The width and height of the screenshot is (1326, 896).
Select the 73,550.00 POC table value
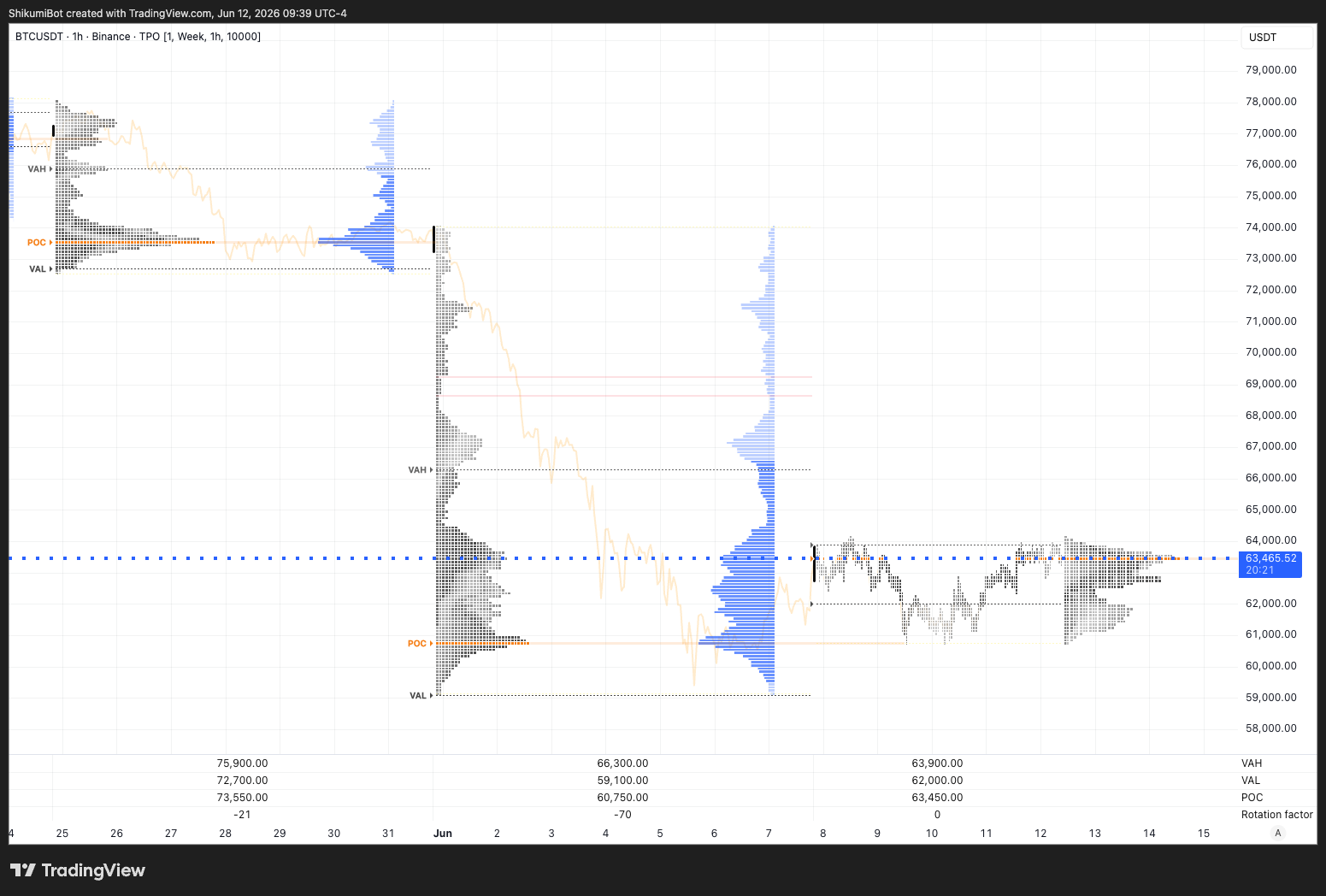click(x=242, y=798)
